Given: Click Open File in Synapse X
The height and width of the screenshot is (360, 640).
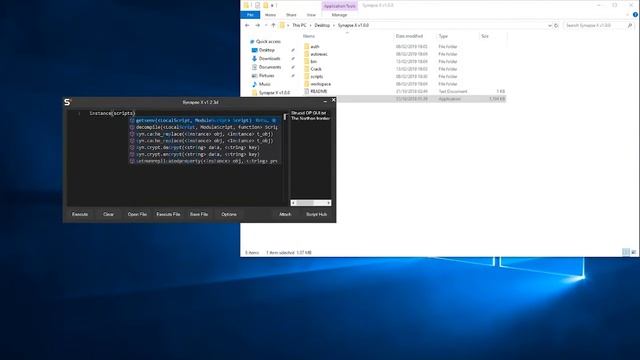Looking at the screenshot, I should click(x=137, y=214).
